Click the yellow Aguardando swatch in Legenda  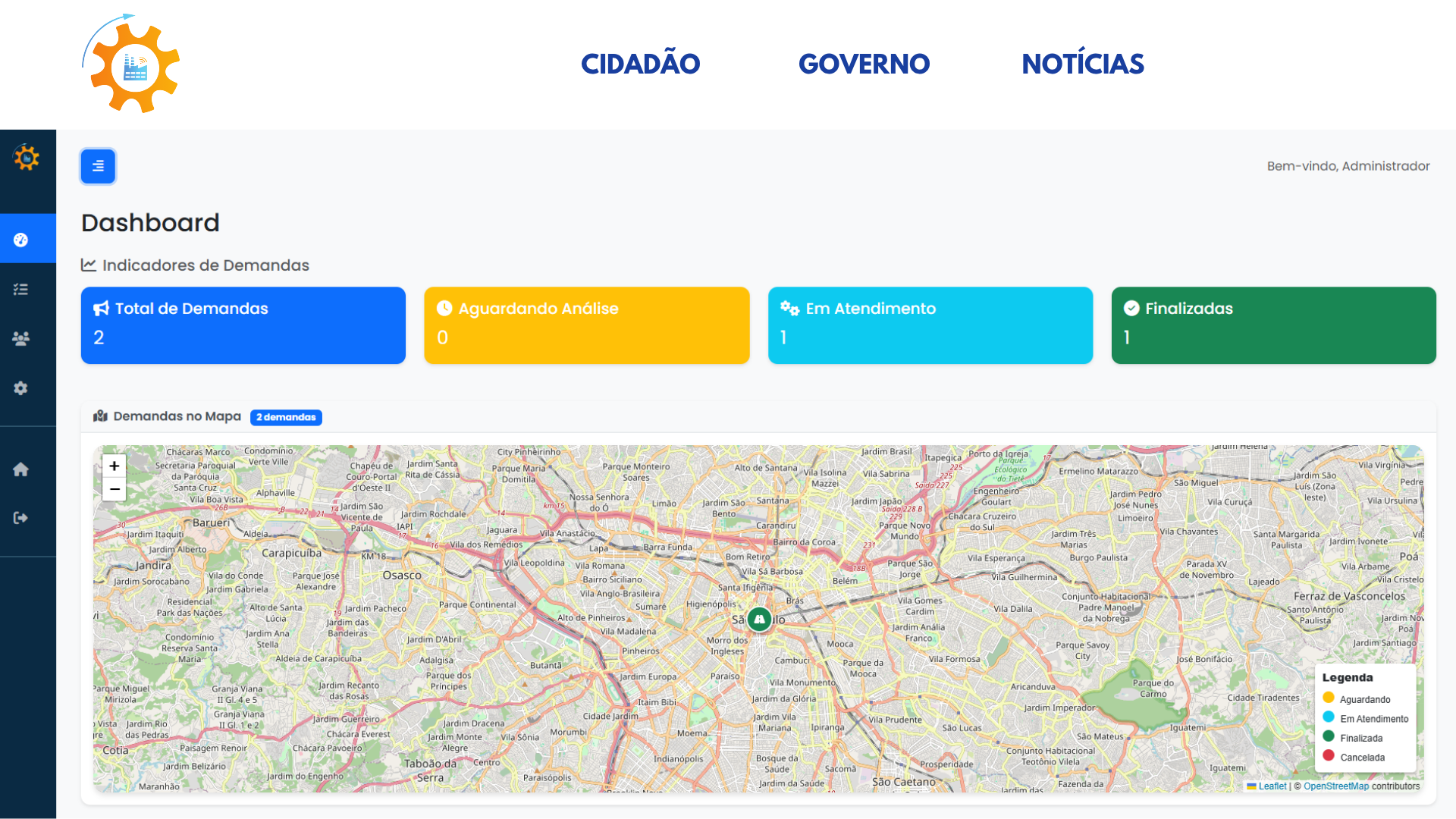[1329, 698]
